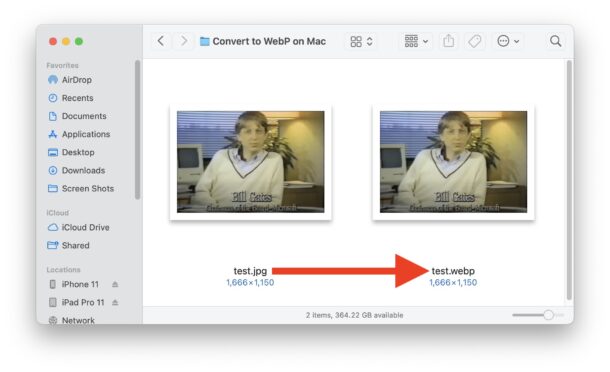The height and width of the screenshot is (372, 610).
Task: Go forward with the right chevron
Action: [x=183, y=41]
